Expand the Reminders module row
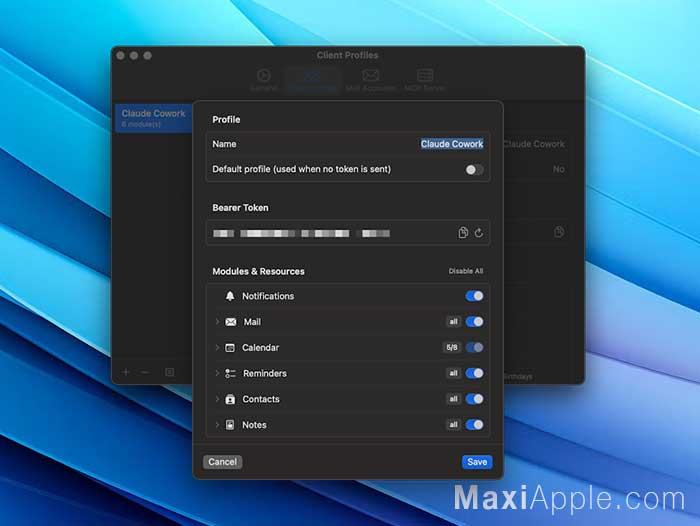The width and height of the screenshot is (700, 526). click(217, 373)
